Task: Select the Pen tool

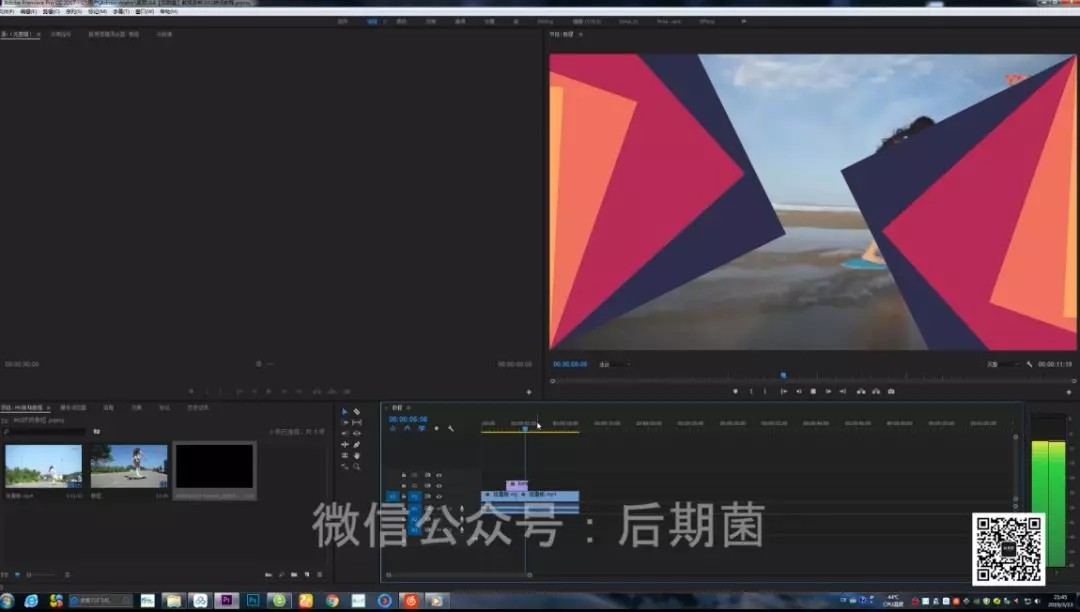Action: tap(357, 444)
